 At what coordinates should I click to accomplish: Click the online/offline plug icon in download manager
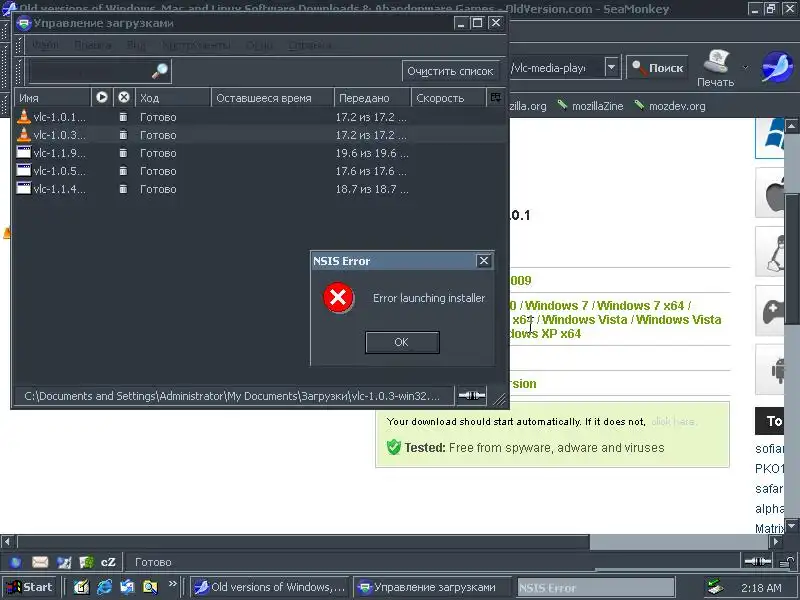click(x=471, y=395)
